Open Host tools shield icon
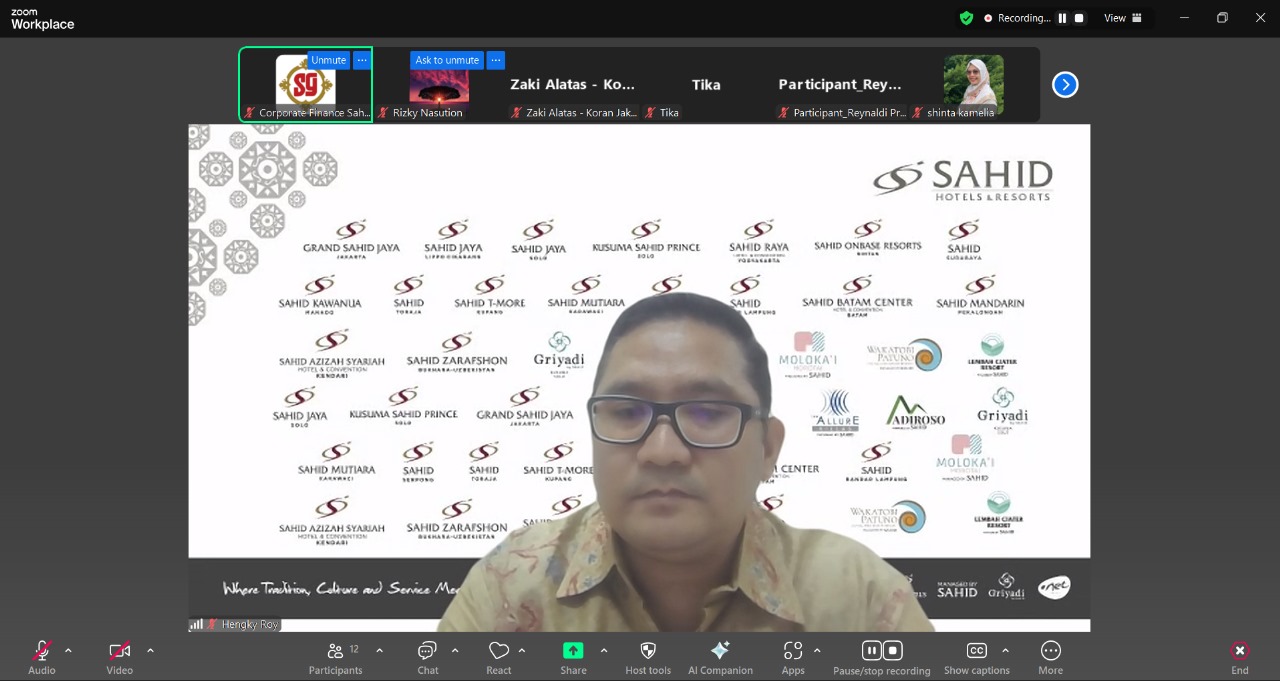Image resolution: width=1280 pixels, height=681 pixels. pyautogui.click(x=648, y=652)
